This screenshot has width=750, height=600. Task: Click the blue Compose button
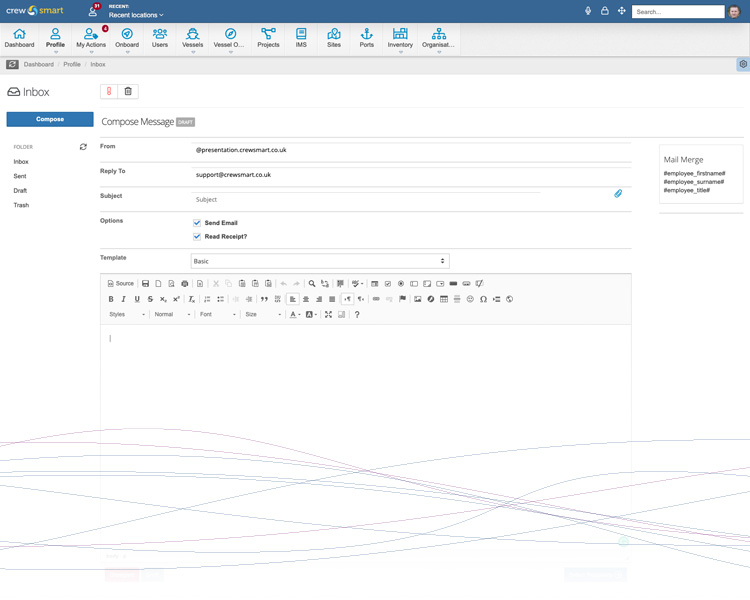pyautogui.click(x=50, y=119)
